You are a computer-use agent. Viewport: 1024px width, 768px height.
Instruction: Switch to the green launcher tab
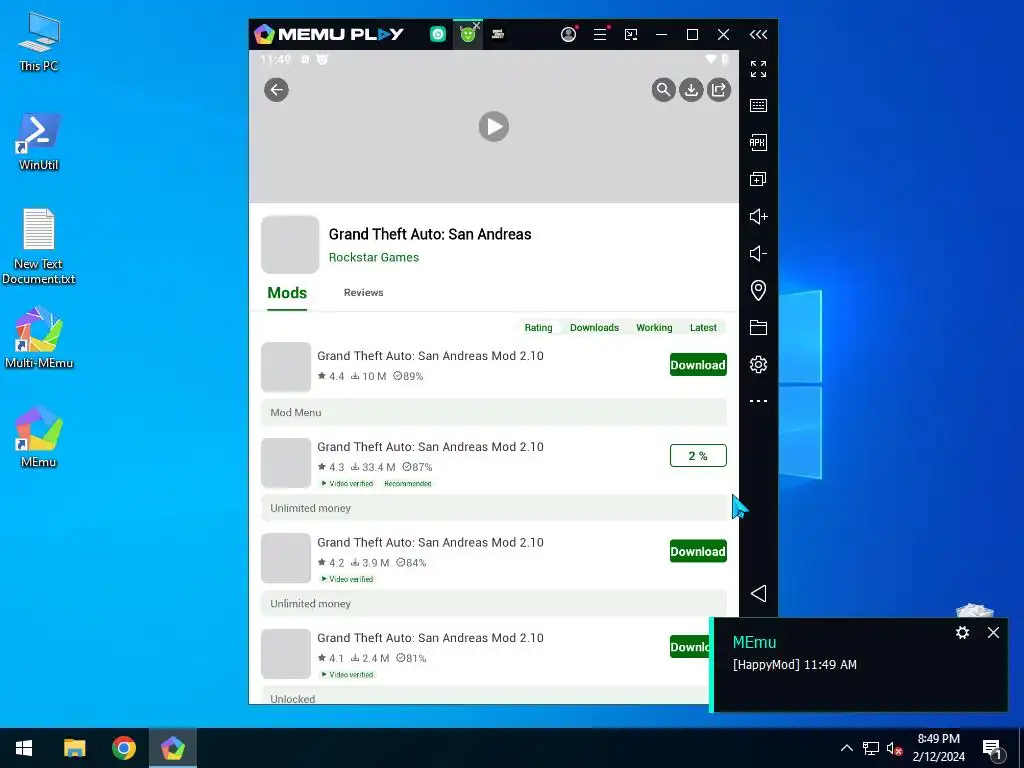click(438, 35)
